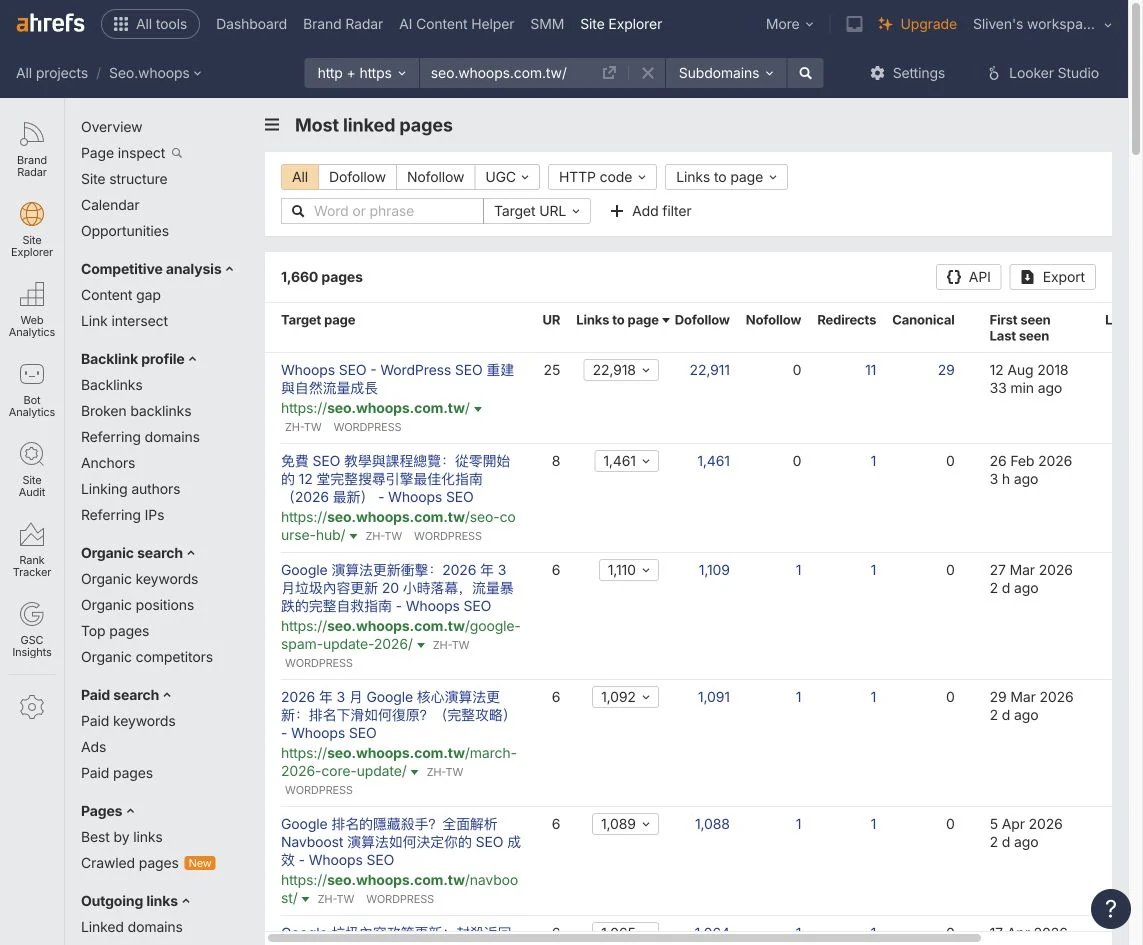The height and width of the screenshot is (945, 1143).
Task: Open the help question mark bubble
Action: pyautogui.click(x=1110, y=909)
